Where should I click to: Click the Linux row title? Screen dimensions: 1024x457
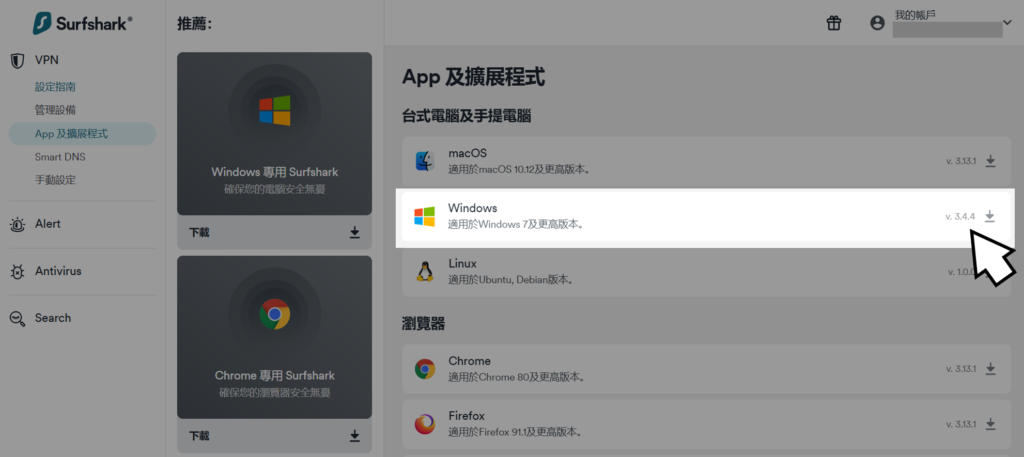462,264
